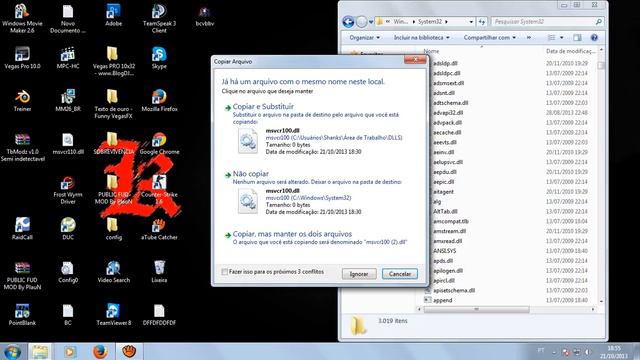Open Compartilhar com dropdown
This screenshot has width=640, height=360.
489,38
